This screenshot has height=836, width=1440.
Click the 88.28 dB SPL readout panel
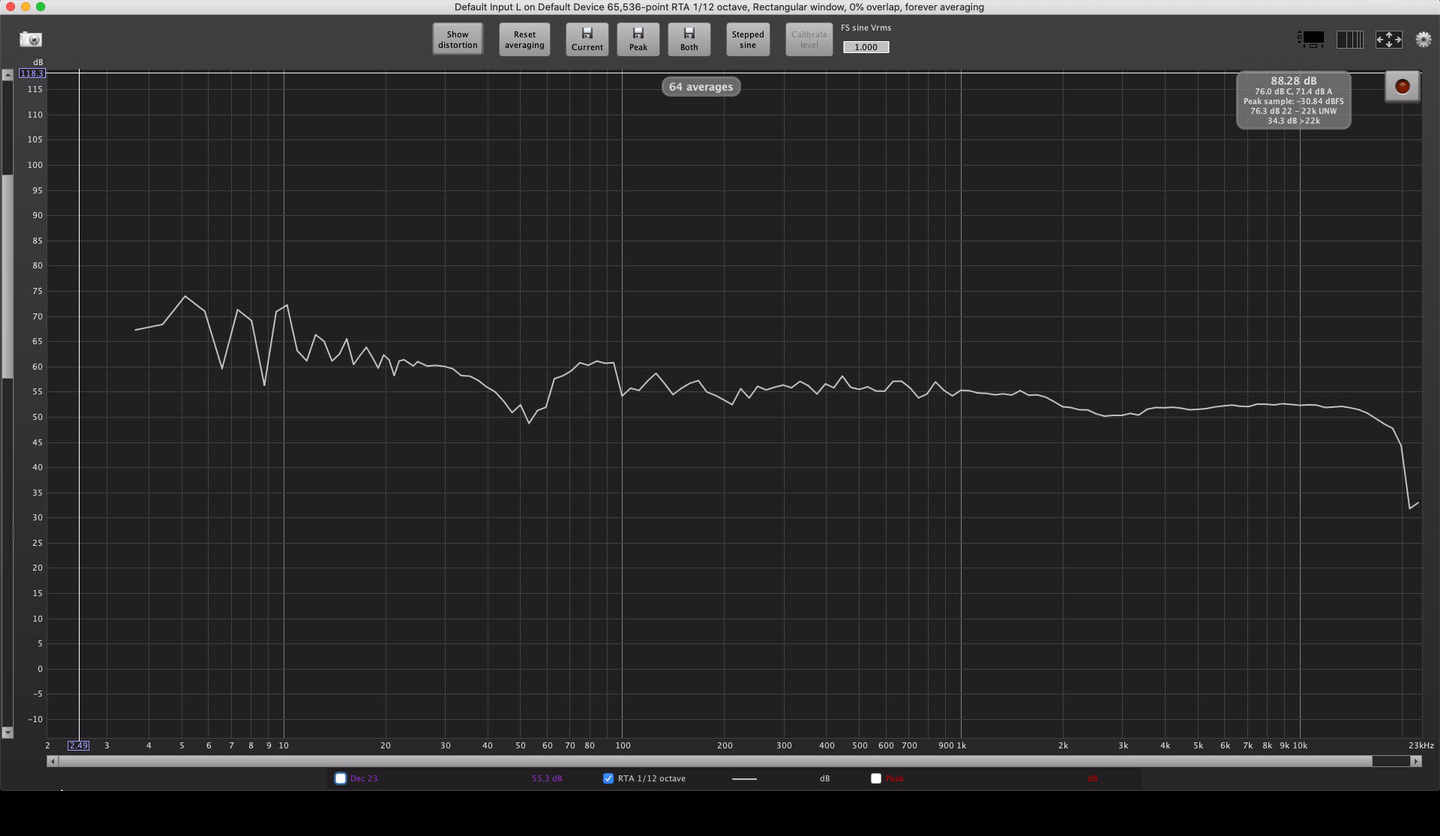[x=1293, y=100]
